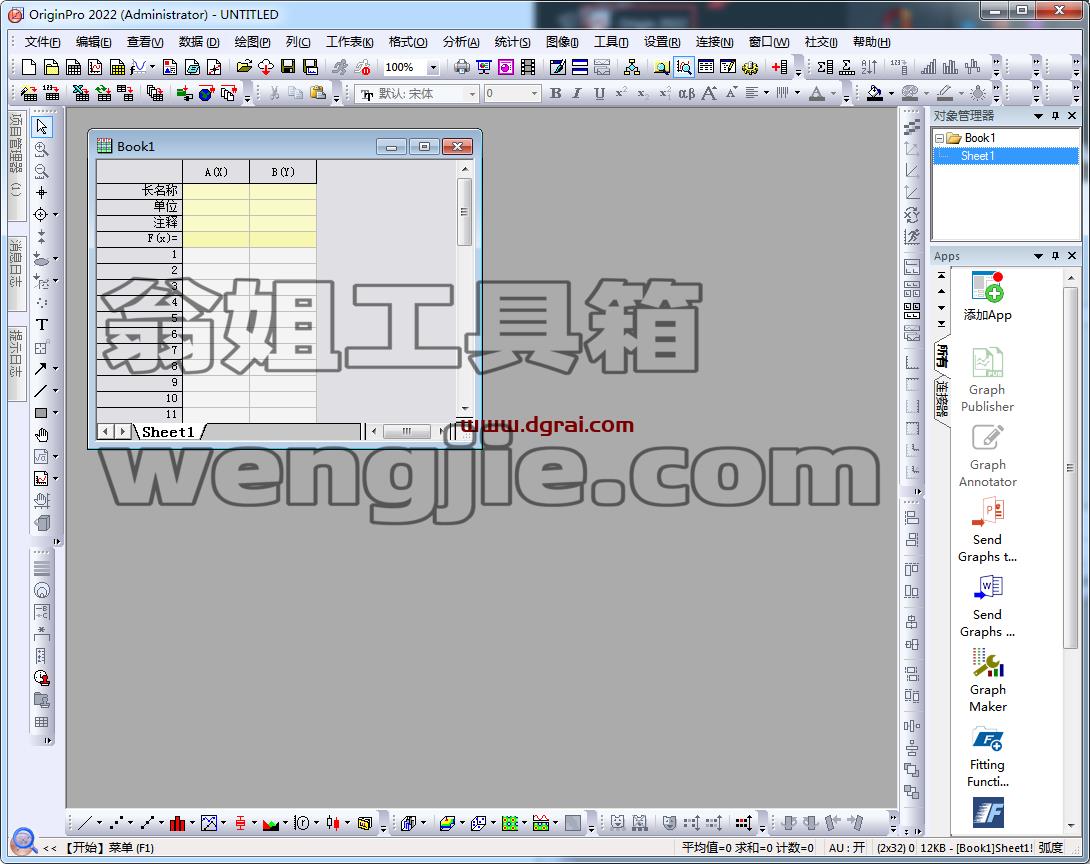Select the Zoom In tool
Viewport: 1090px width, 864px height.
pyautogui.click(x=42, y=149)
